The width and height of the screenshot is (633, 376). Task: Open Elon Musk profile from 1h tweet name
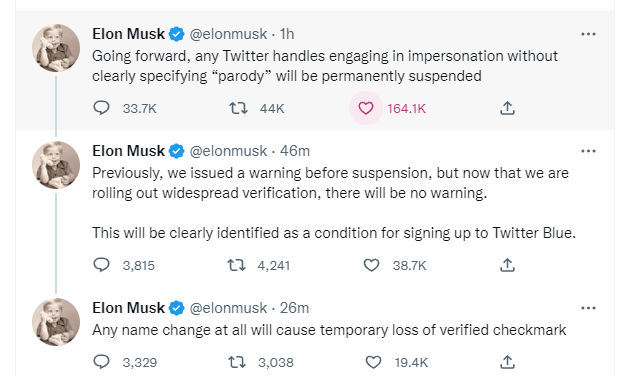click(x=128, y=34)
